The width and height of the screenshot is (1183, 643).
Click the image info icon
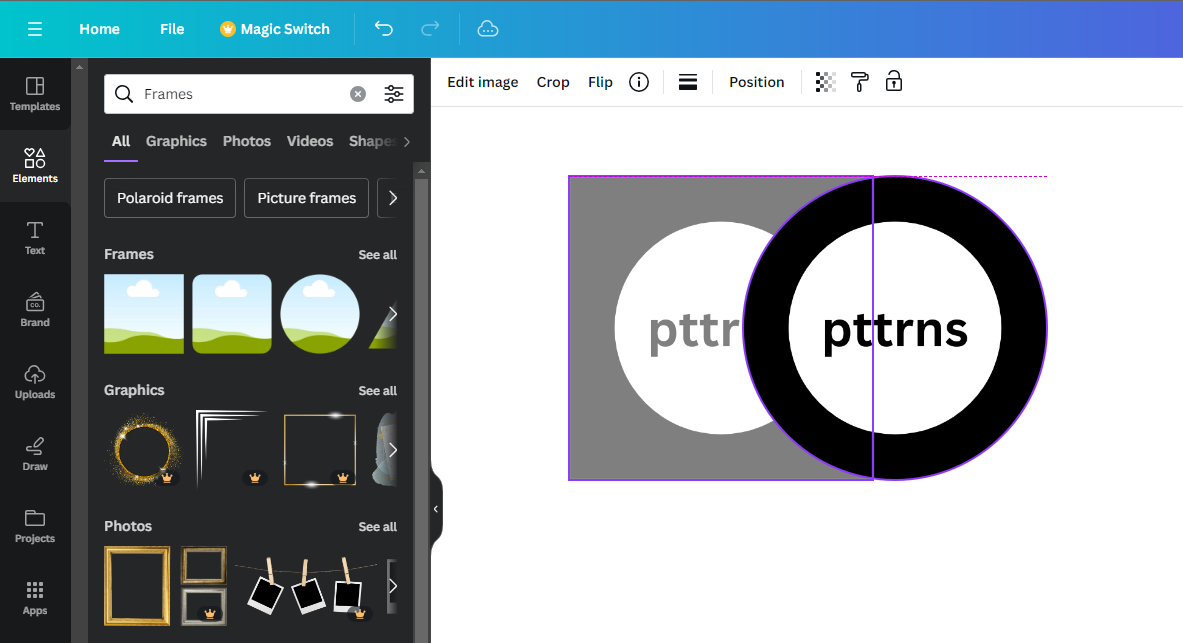639,82
